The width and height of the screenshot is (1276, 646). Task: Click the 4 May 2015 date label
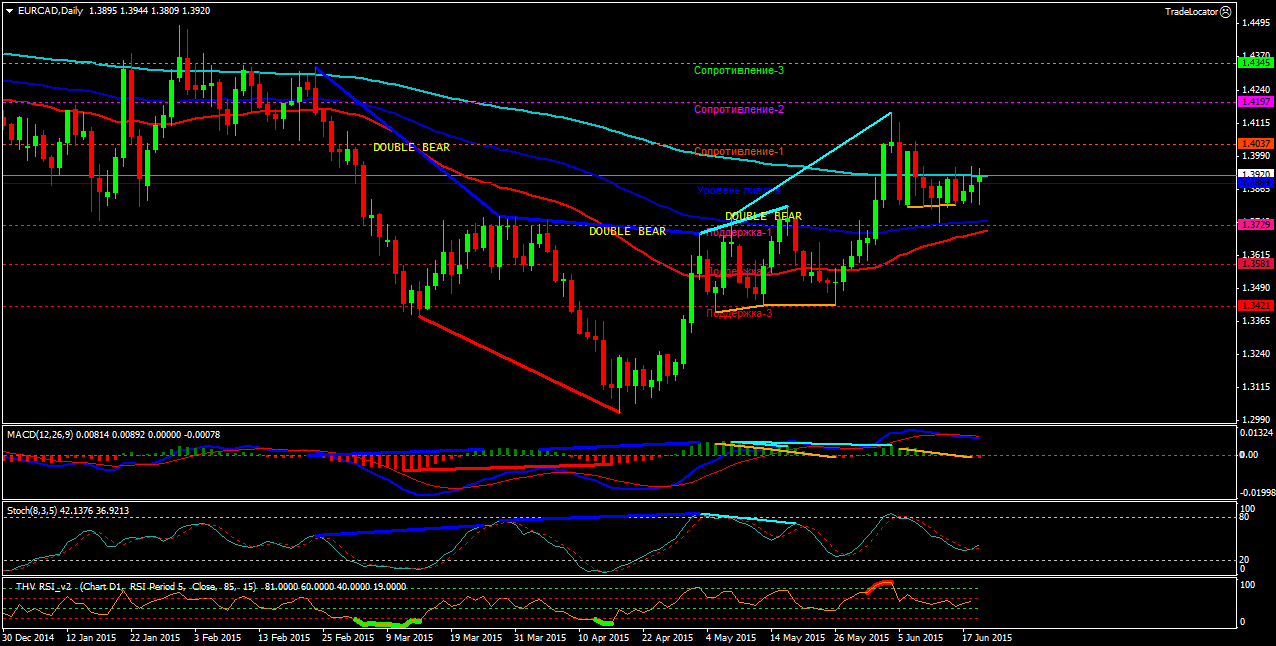click(731, 636)
